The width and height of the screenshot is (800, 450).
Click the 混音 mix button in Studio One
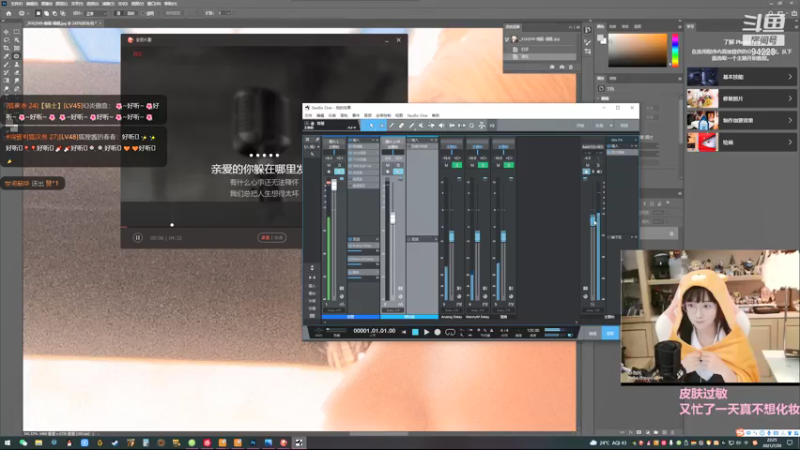point(610,333)
